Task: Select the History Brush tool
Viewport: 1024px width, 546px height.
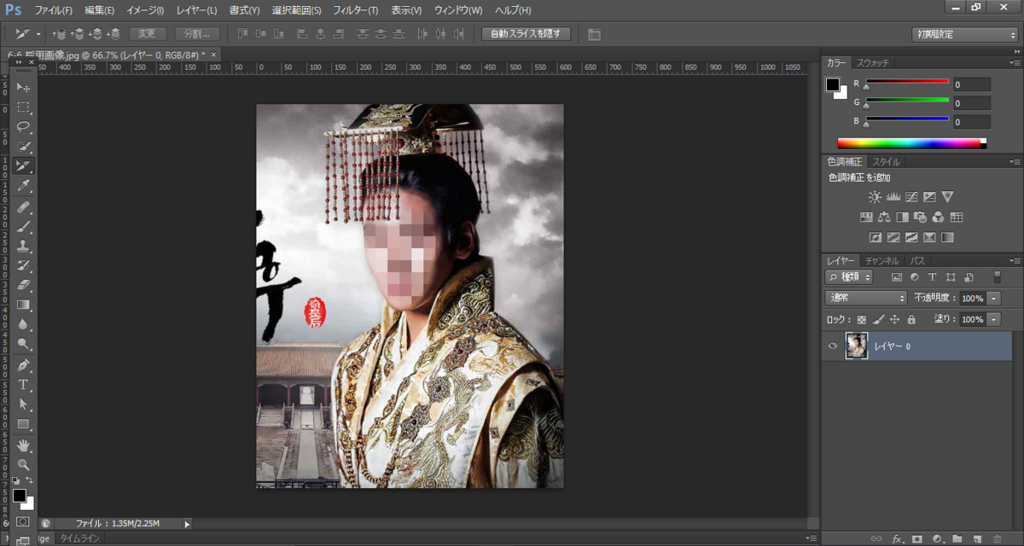Action: point(23,266)
